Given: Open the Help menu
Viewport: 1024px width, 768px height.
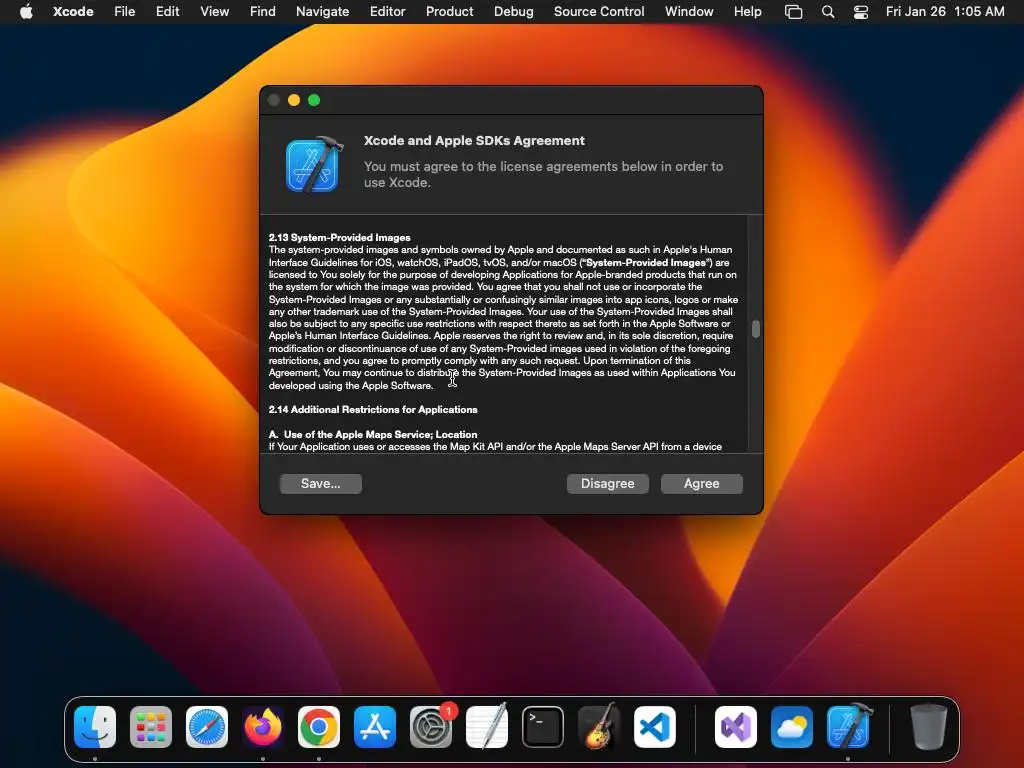Looking at the screenshot, I should (x=748, y=11).
